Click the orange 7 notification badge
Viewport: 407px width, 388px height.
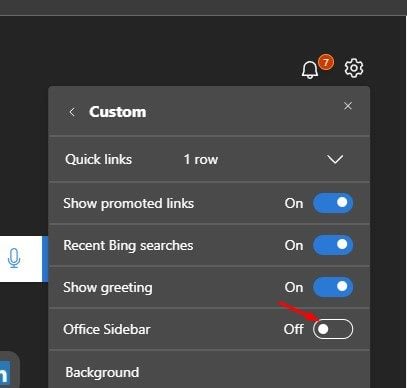326,62
